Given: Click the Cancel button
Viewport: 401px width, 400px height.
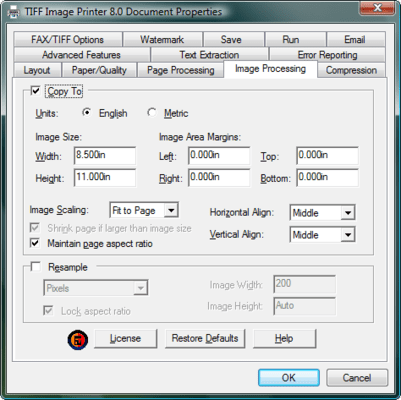Looking at the screenshot, I should pyautogui.click(x=357, y=378).
